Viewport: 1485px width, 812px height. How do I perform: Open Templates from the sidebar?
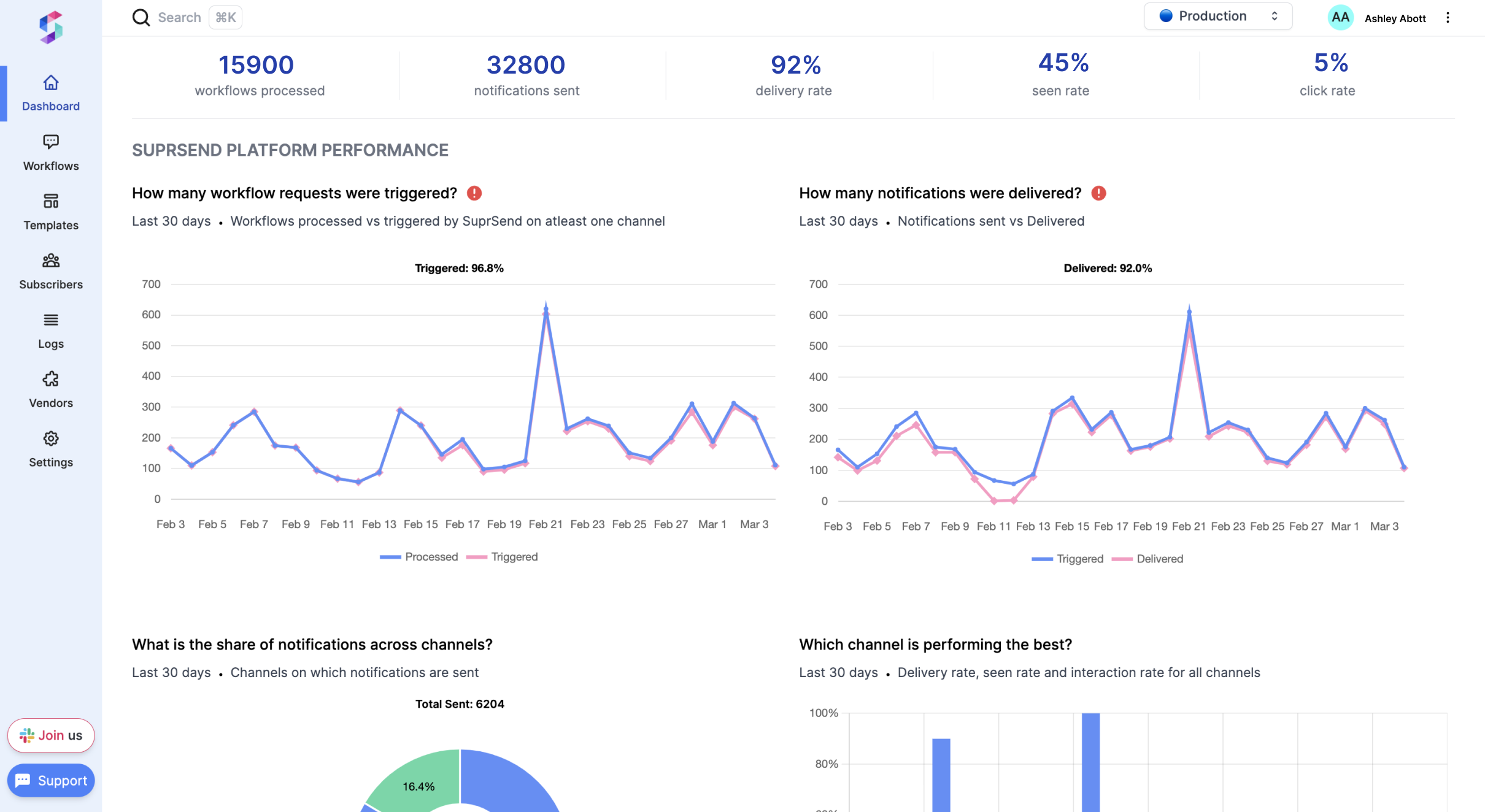point(50,212)
